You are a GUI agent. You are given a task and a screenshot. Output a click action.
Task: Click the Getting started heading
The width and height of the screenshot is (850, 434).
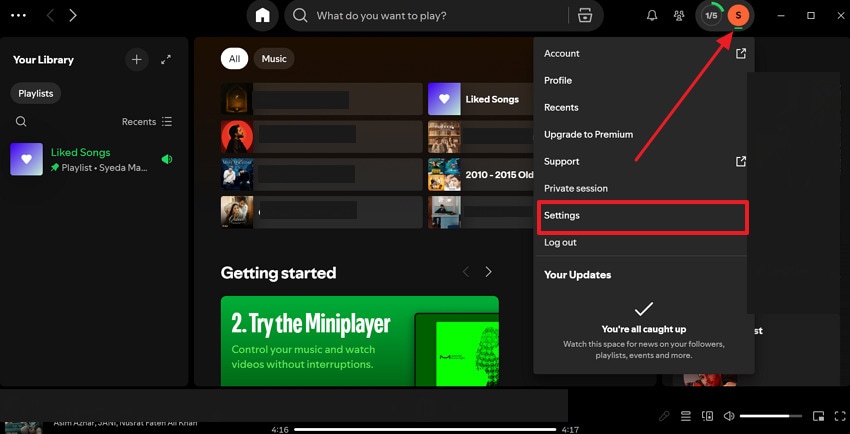tap(278, 273)
